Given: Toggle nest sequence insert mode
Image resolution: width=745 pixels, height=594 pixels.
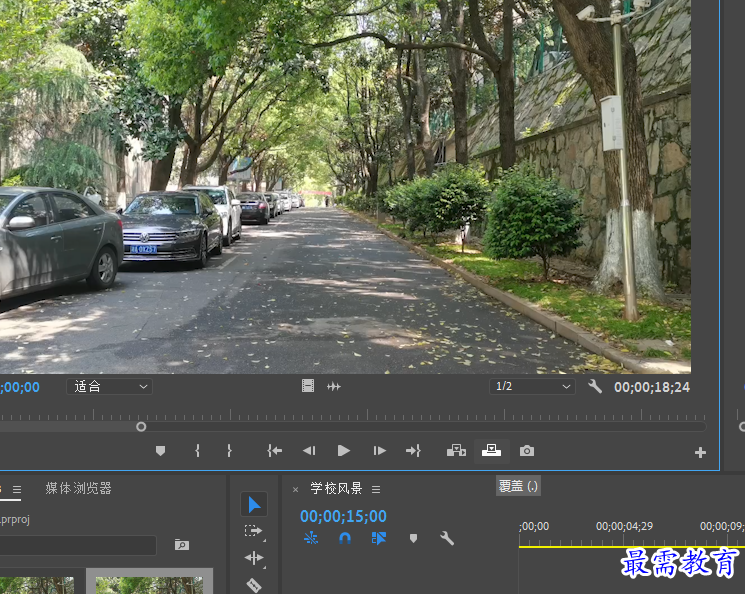Looking at the screenshot, I should (x=311, y=538).
